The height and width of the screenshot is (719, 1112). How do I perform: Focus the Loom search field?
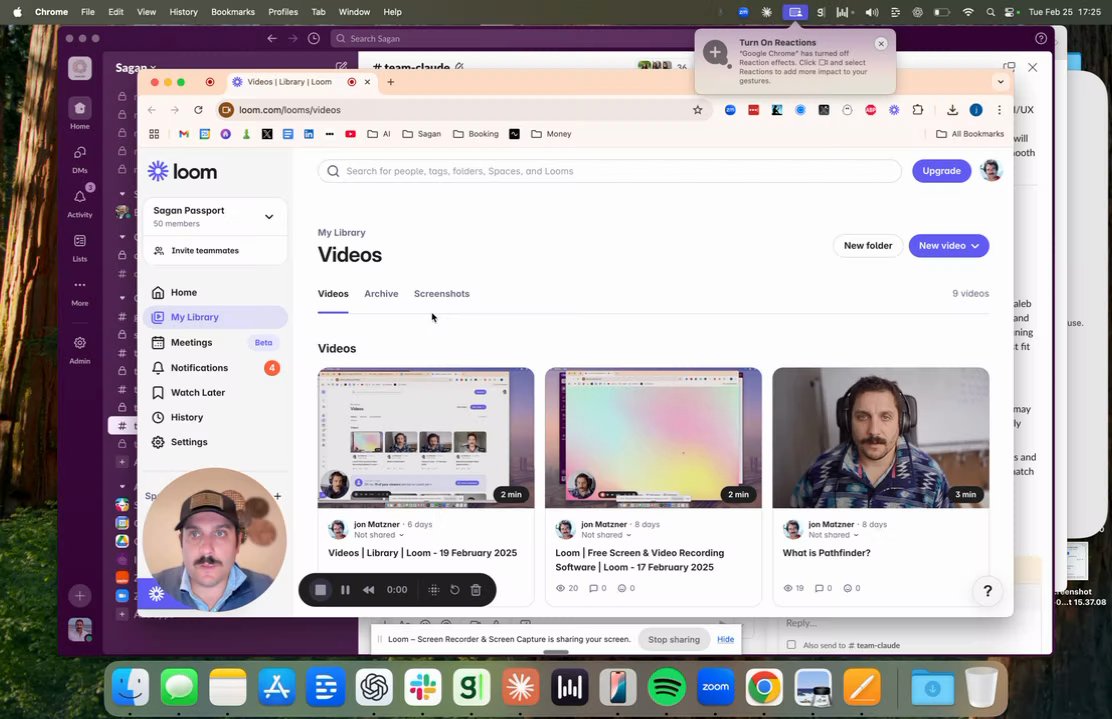610,171
